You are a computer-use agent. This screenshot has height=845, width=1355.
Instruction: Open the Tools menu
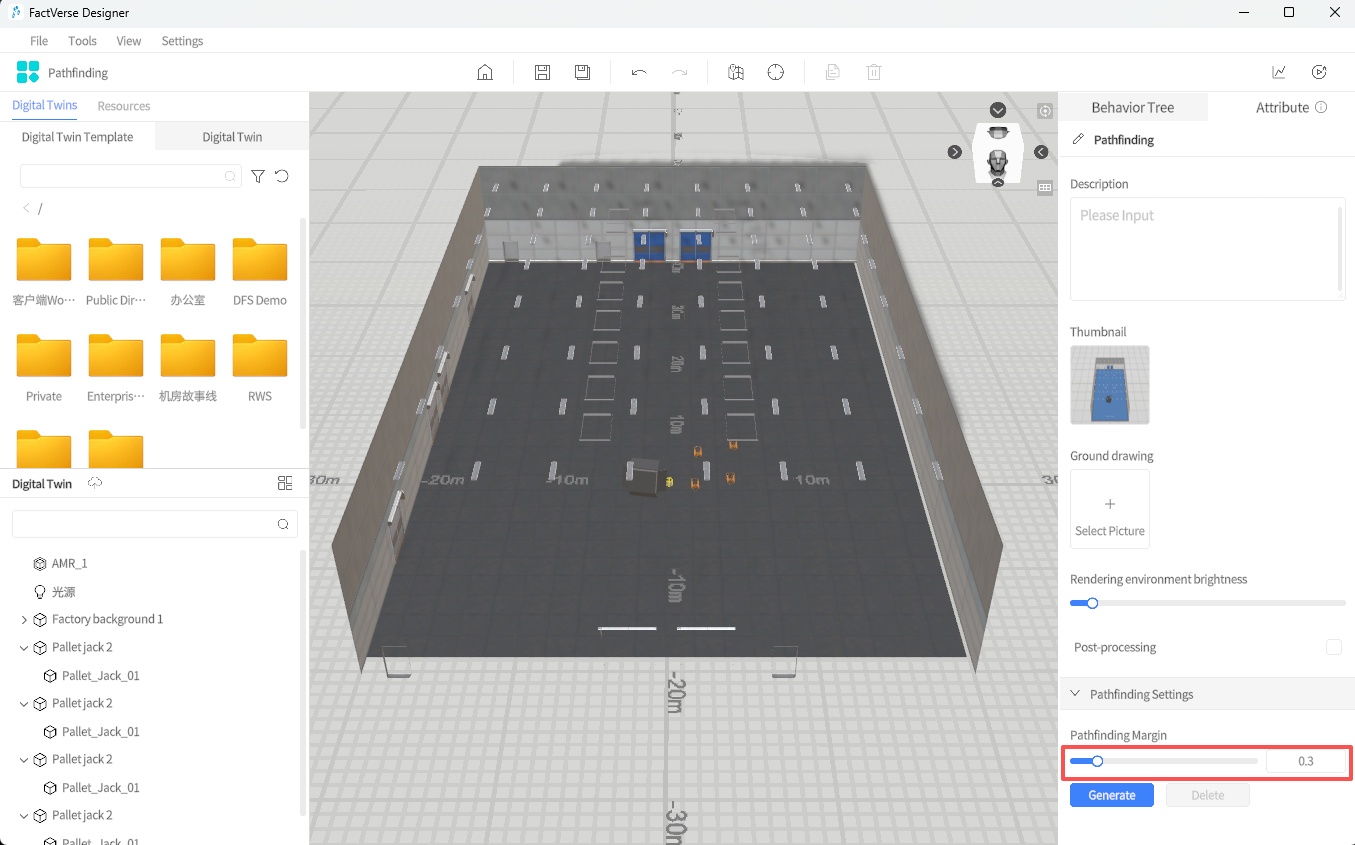(82, 41)
